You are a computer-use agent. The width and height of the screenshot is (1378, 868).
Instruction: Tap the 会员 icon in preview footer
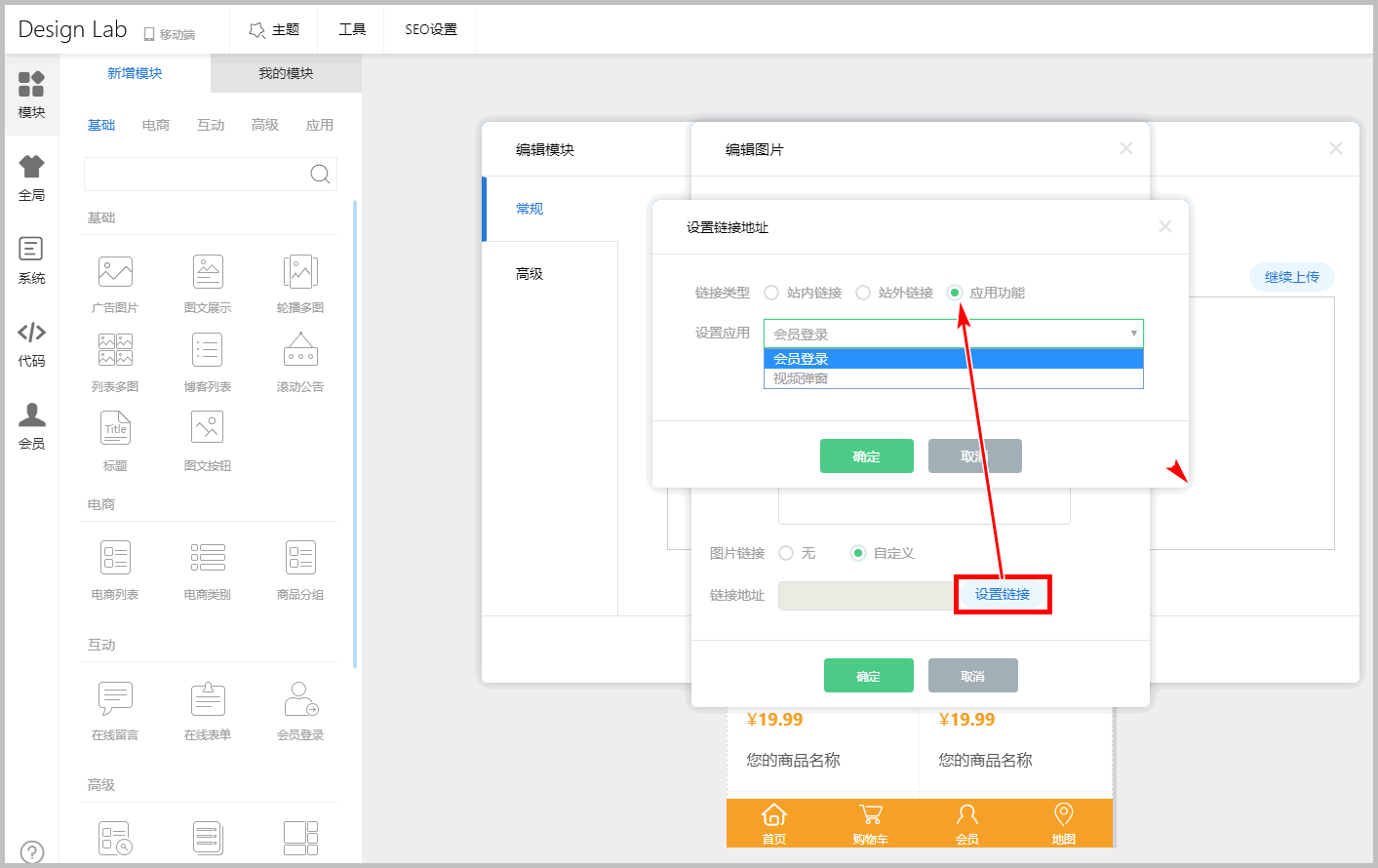(x=967, y=823)
